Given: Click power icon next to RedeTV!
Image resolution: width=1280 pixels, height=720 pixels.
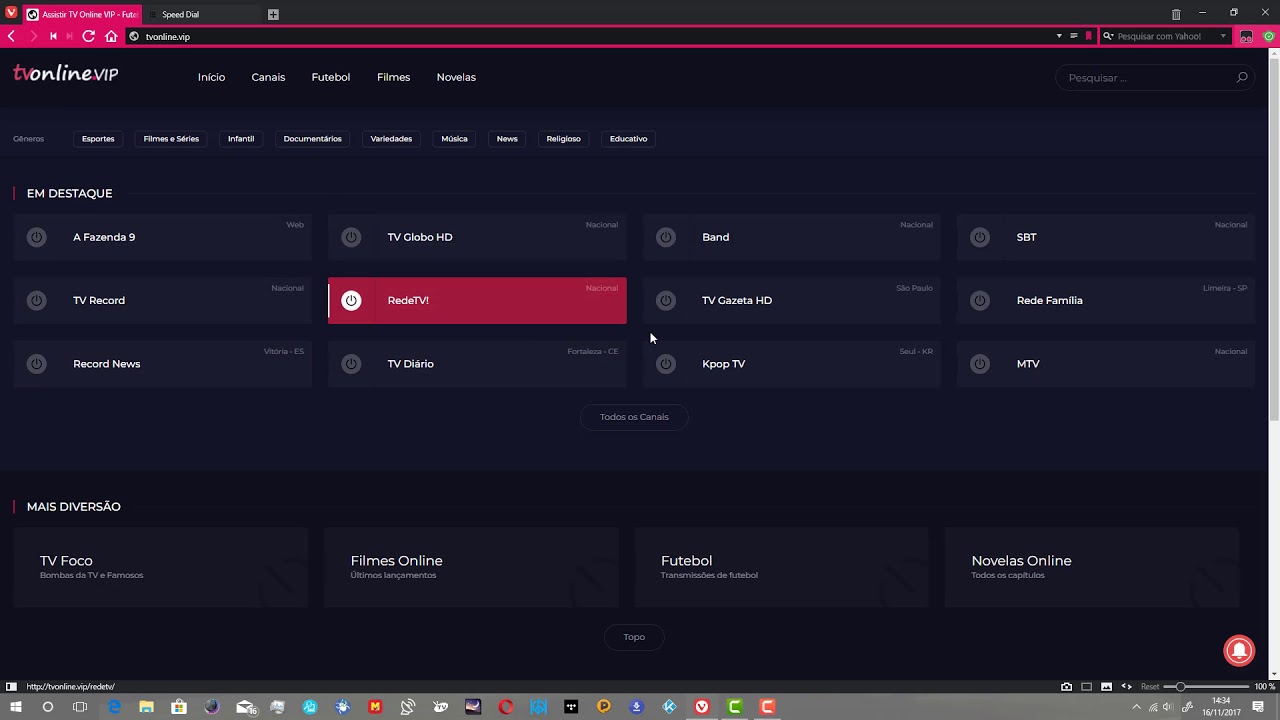Looking at the screenshot, I should click(x=351, y=300).
